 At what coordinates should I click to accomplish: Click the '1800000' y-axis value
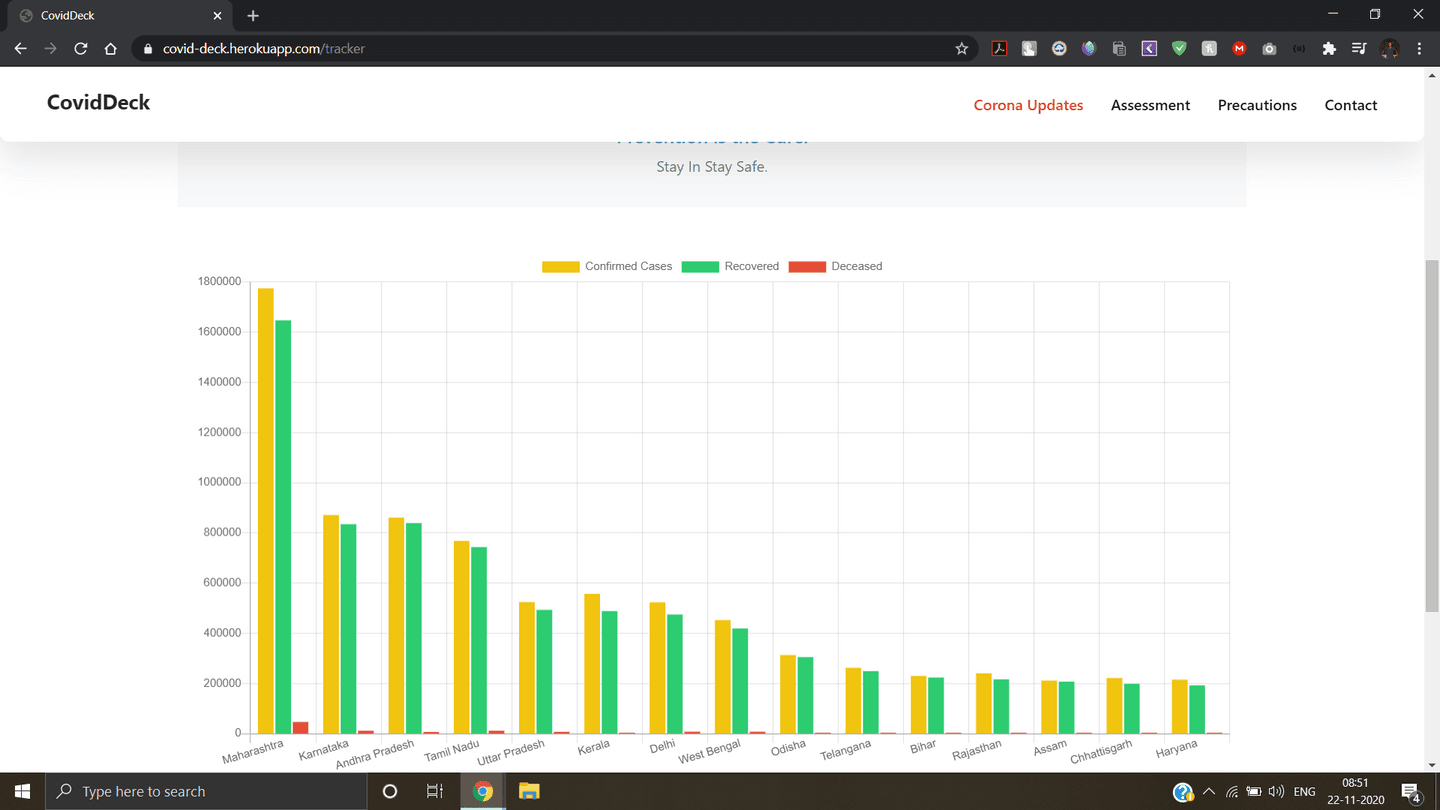220,282
